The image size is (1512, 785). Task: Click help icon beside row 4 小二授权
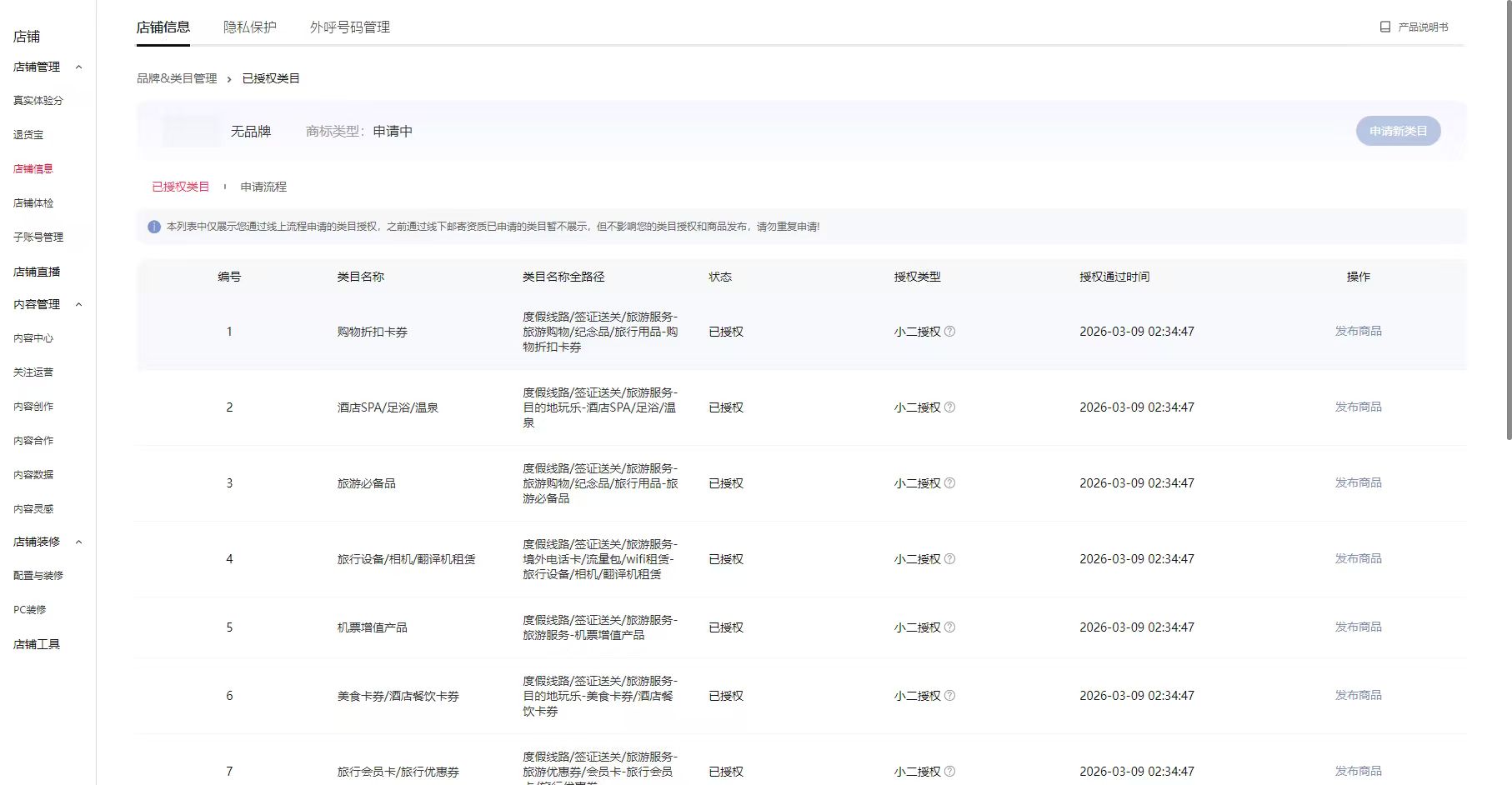tap(949, 559)
